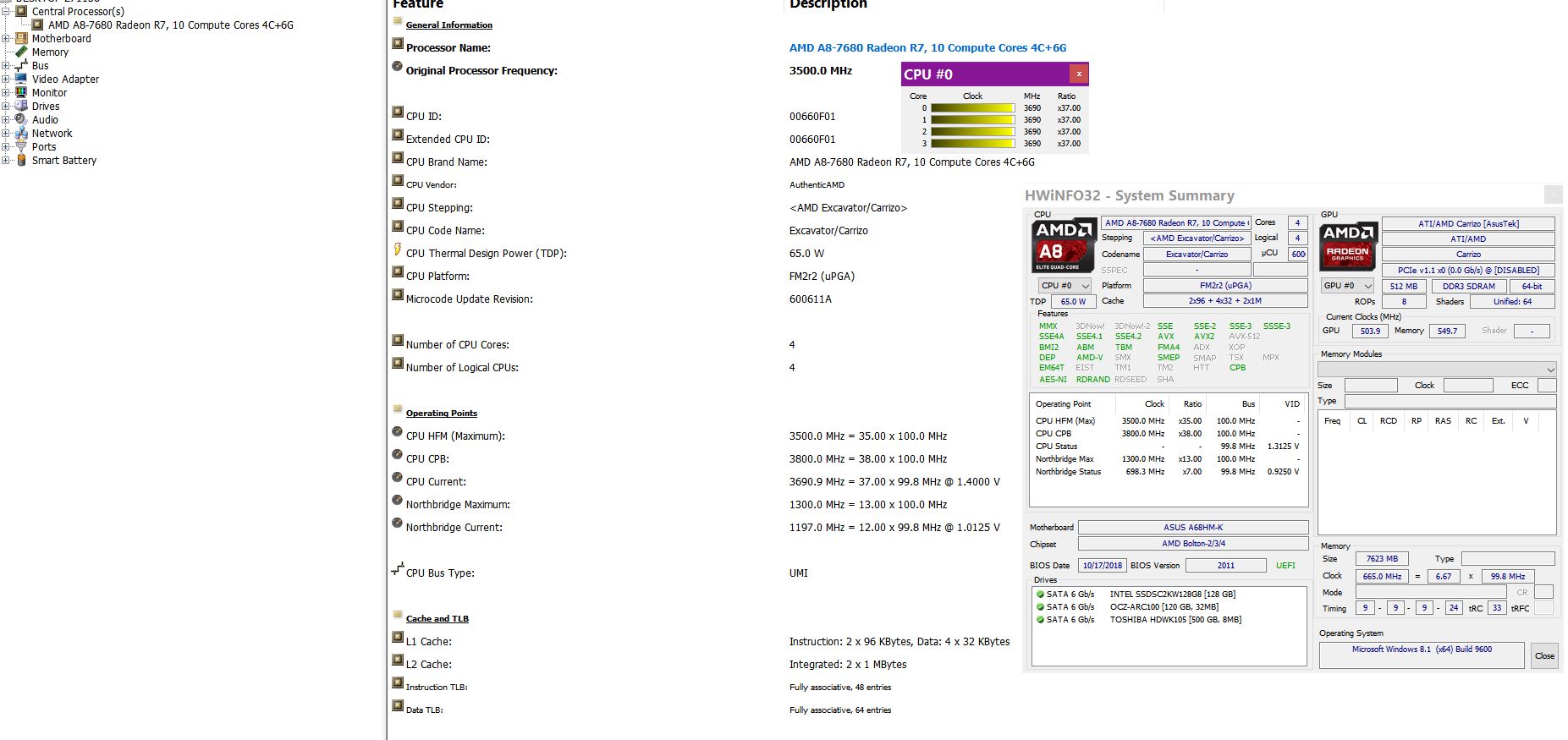Image resolution: width=1568 pixels, height=740 pixels.
Task: Click the bus icon beside CPU Bus Type
Action: (x=398, y=569)
